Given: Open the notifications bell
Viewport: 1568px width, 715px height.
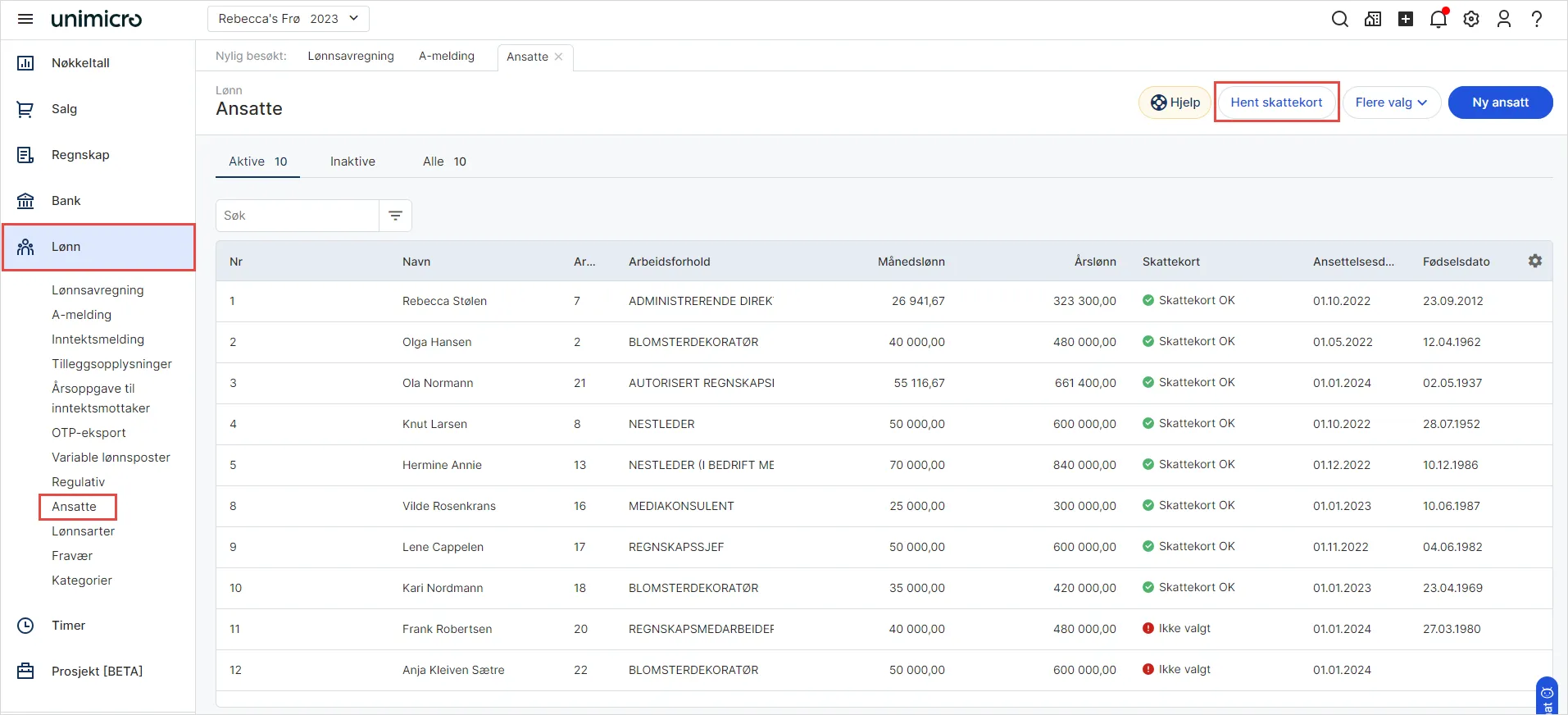Looking at the screenshot, I should coord(1438,19).
